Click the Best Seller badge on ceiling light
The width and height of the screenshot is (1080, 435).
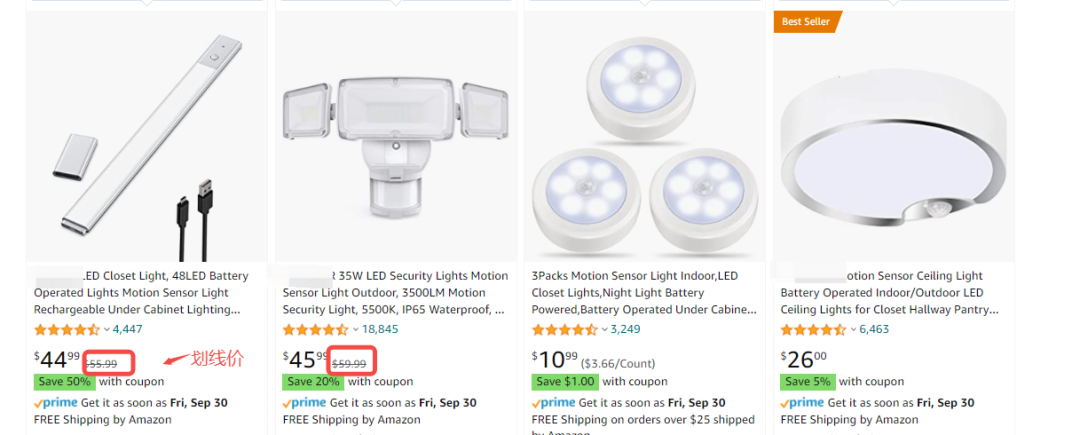click(807, 21)
